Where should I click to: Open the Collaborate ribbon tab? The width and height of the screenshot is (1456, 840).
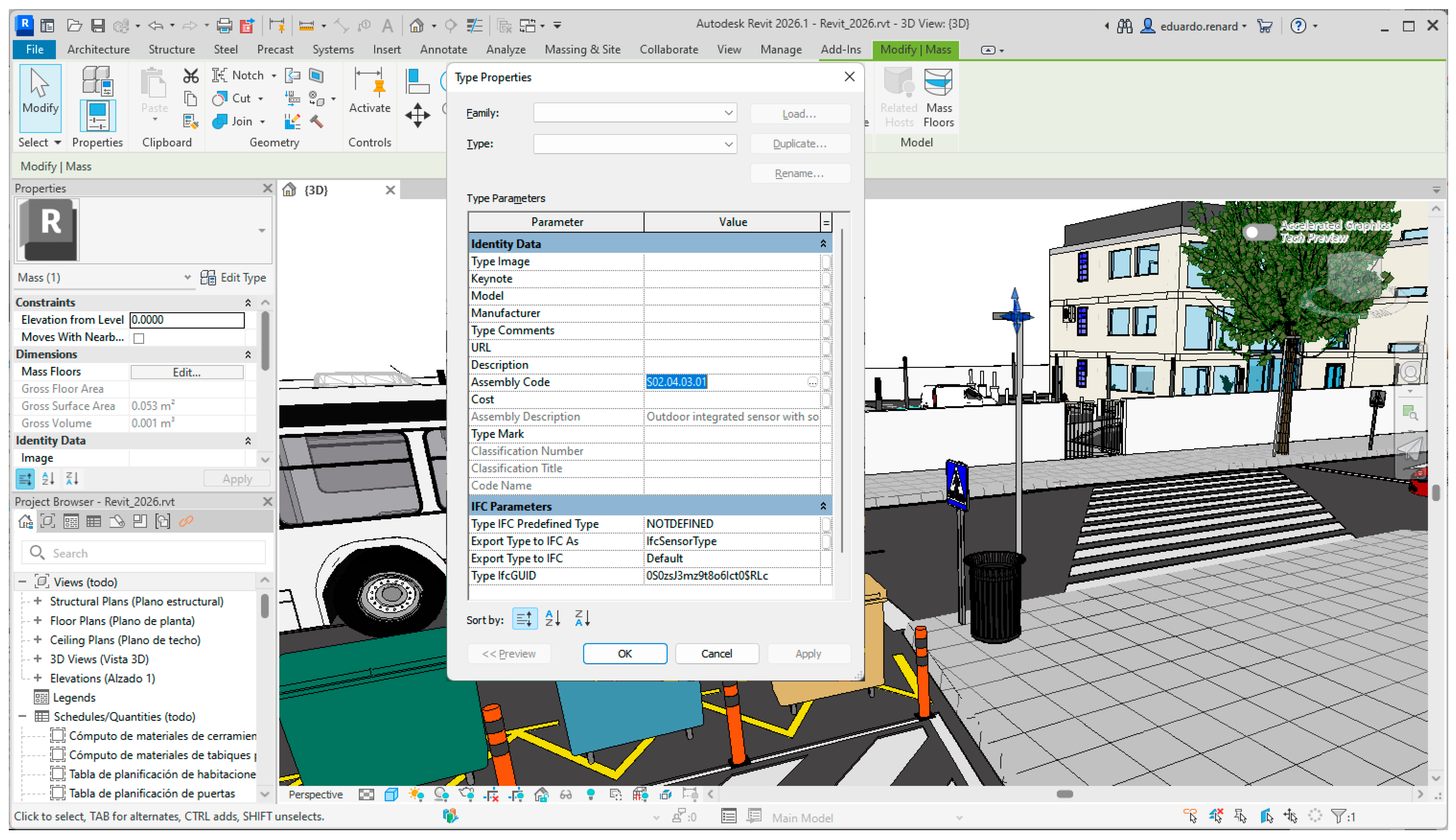click(x=668, y=50)
